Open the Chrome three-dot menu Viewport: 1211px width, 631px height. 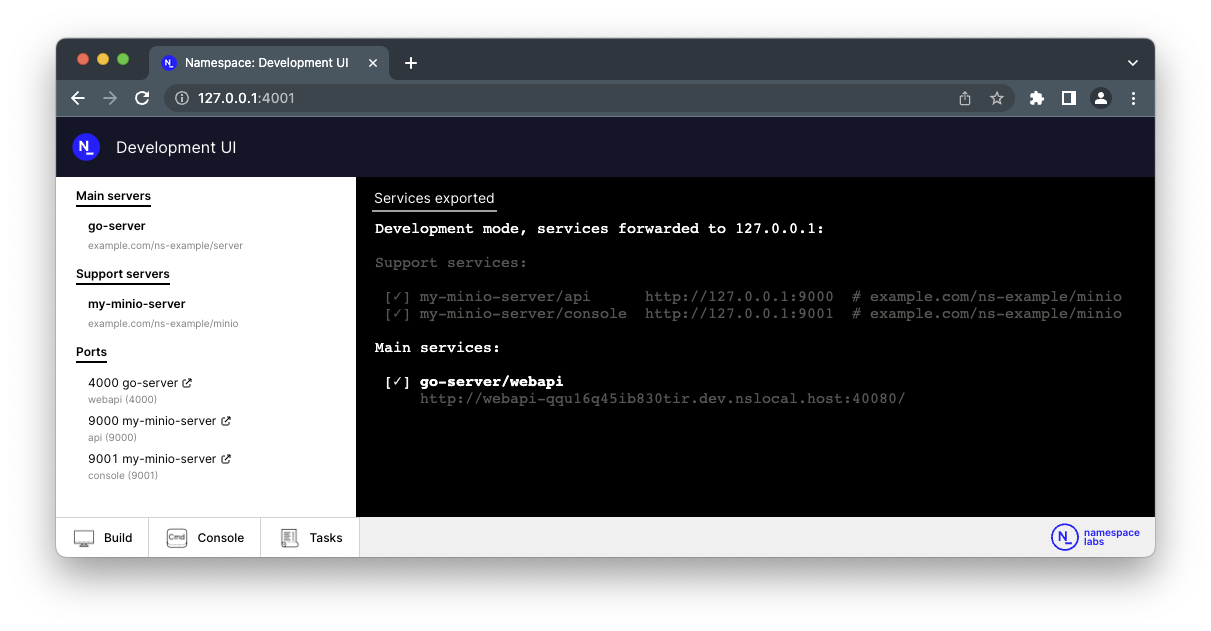(x=1133, y=98)
